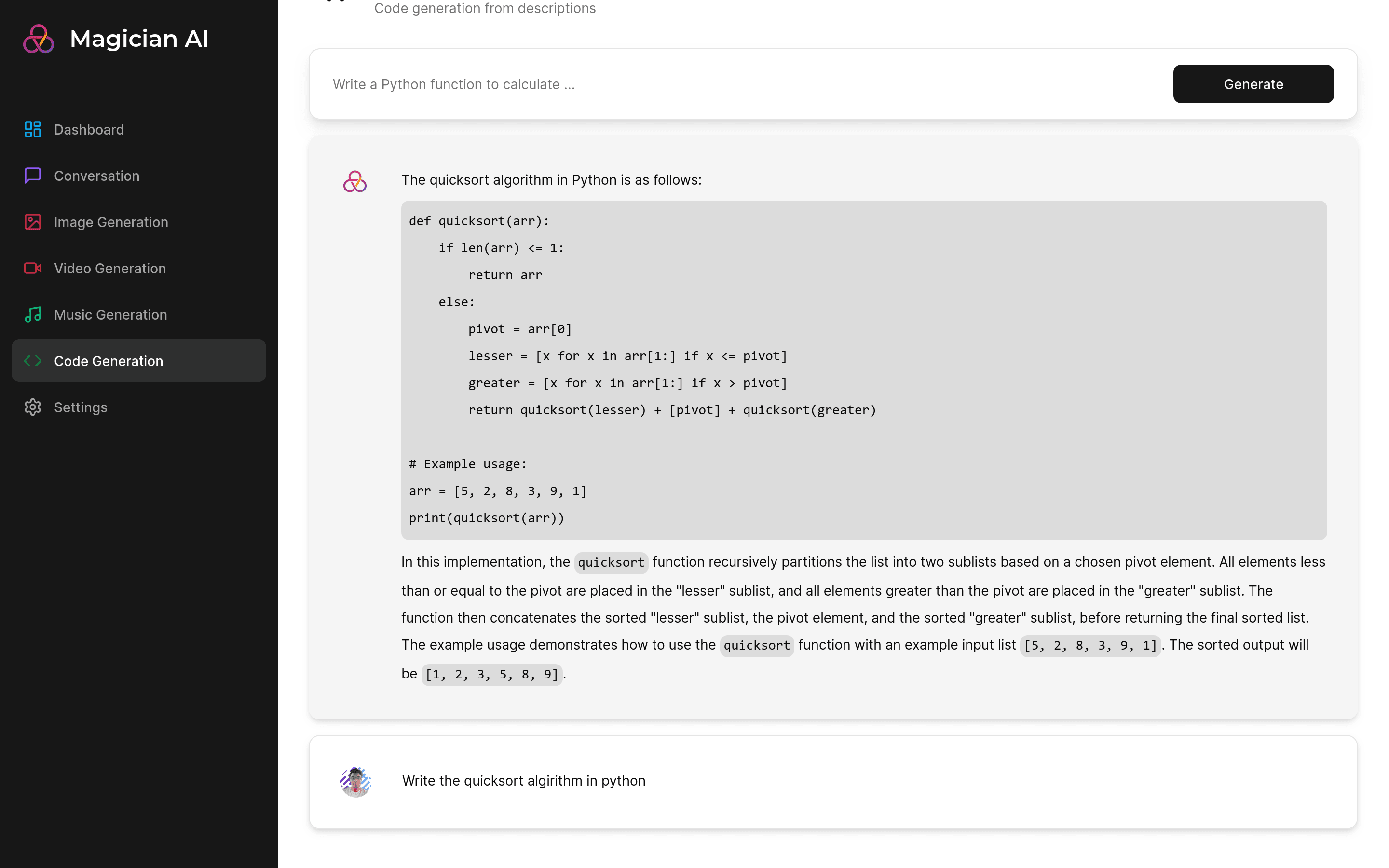Select the Conversation sidebar icon
The height and width of the screenshot is (868, 1389).
pyautogui.click(x=32, y=175)
